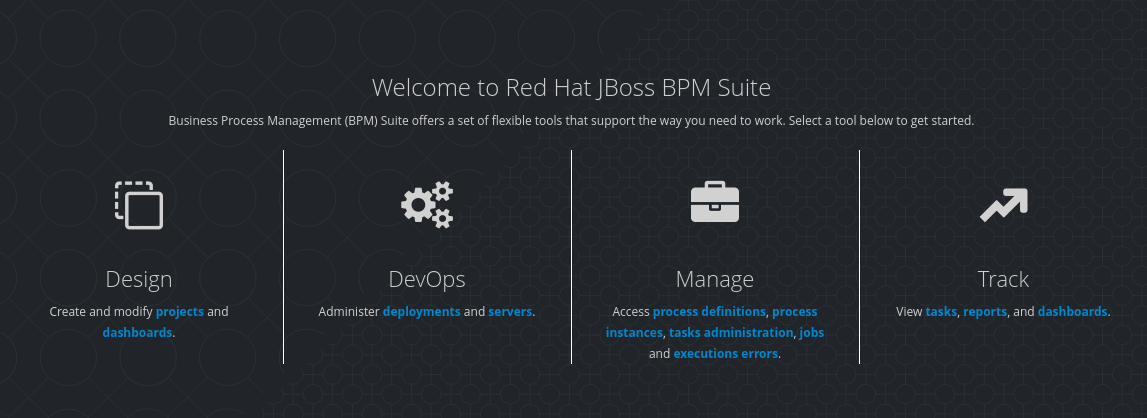Click the DevOps heading
Screen dimensions: 1147x418
click(427, 279)
